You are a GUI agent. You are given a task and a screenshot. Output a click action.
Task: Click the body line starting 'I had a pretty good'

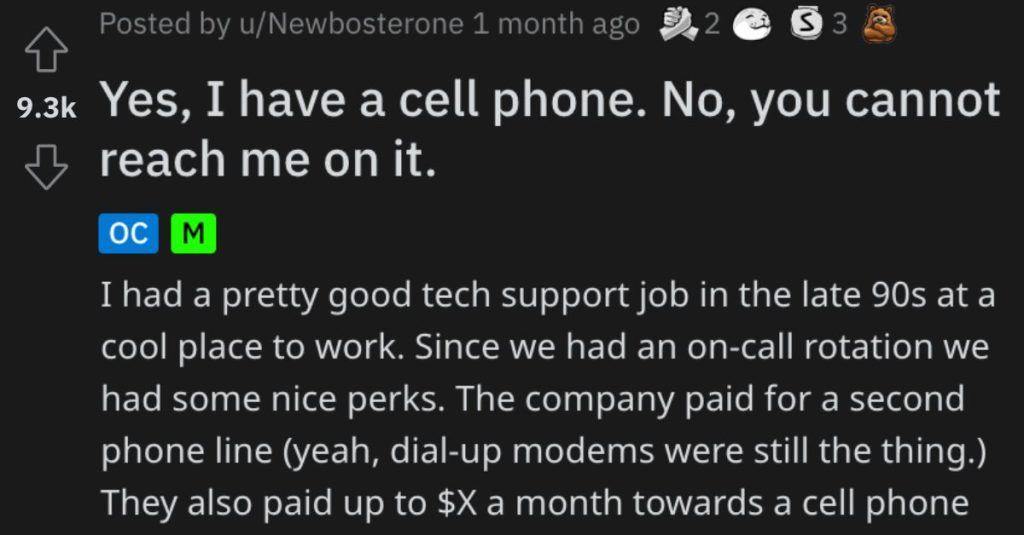[548, 295]
